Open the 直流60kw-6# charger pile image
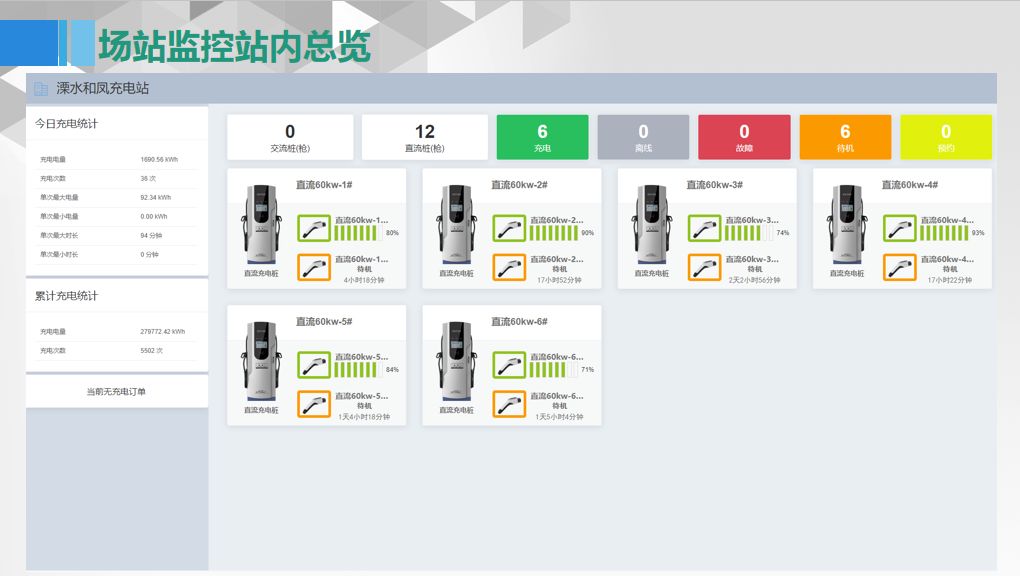1020x576 pixels. point(455,362)
